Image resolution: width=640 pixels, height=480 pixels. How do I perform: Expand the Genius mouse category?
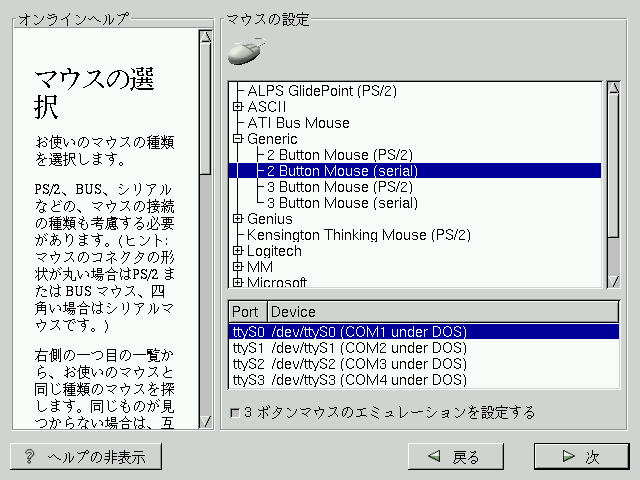(238, 219)
